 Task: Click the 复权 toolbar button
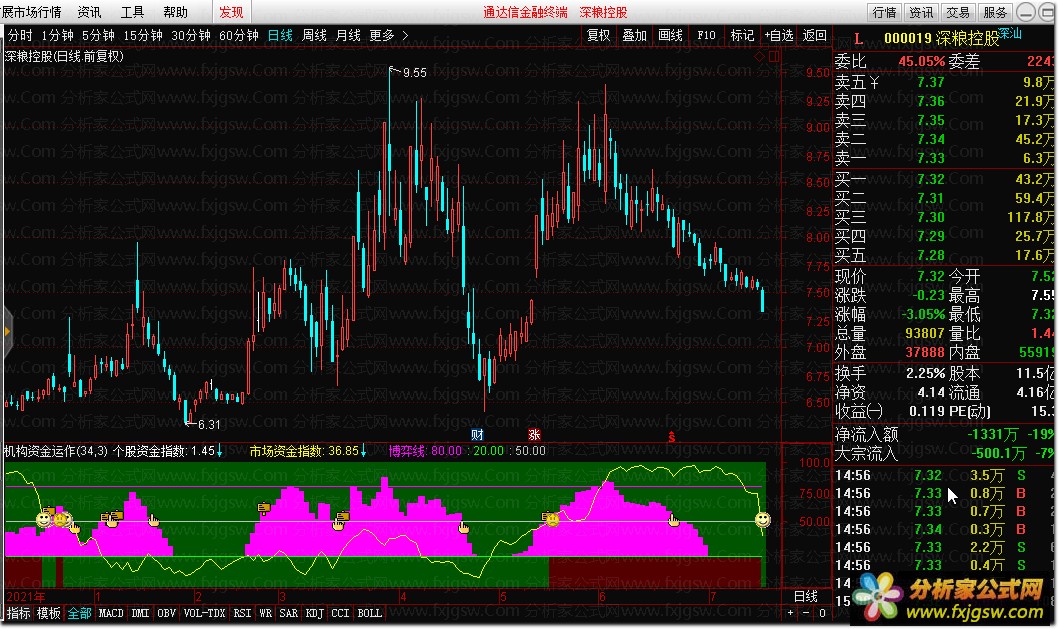tap(599, 35)
